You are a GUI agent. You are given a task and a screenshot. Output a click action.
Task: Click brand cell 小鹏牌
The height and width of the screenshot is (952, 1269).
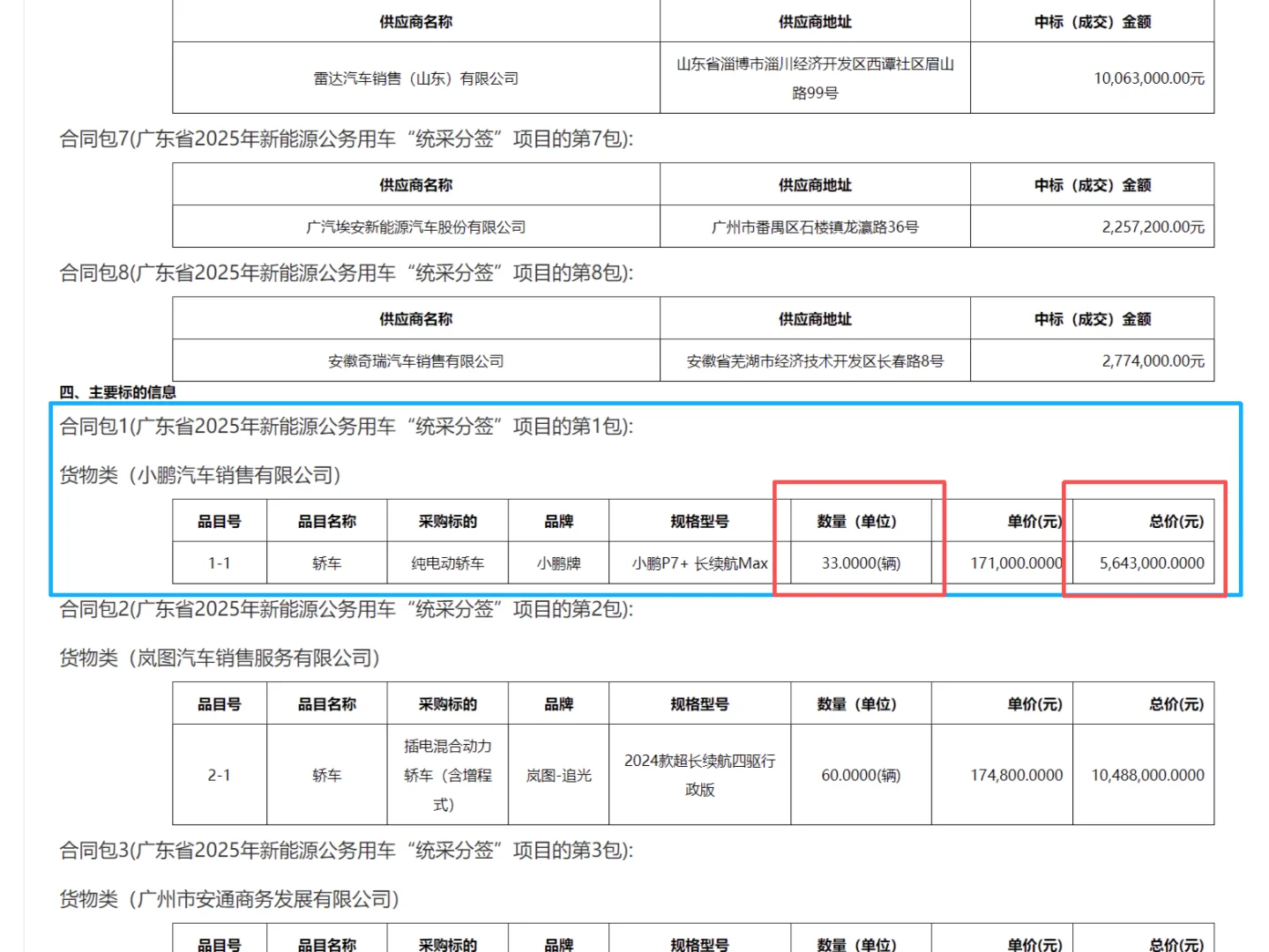559,563
